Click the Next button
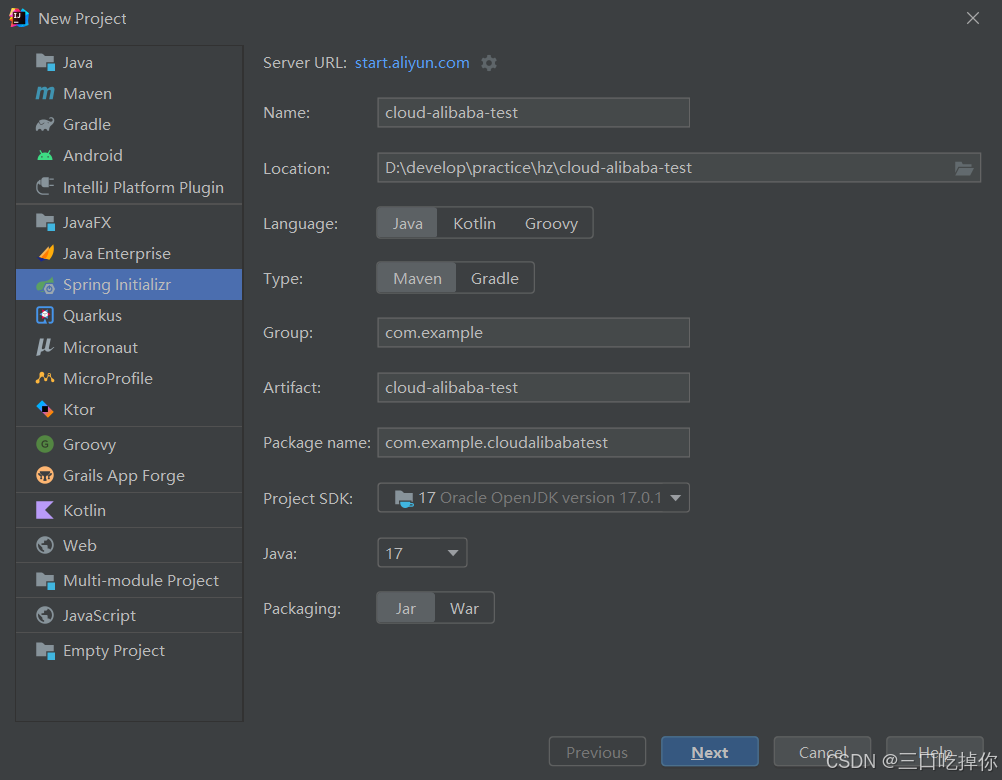Viewport: 1002px width, 780px height. coord(709,752)
